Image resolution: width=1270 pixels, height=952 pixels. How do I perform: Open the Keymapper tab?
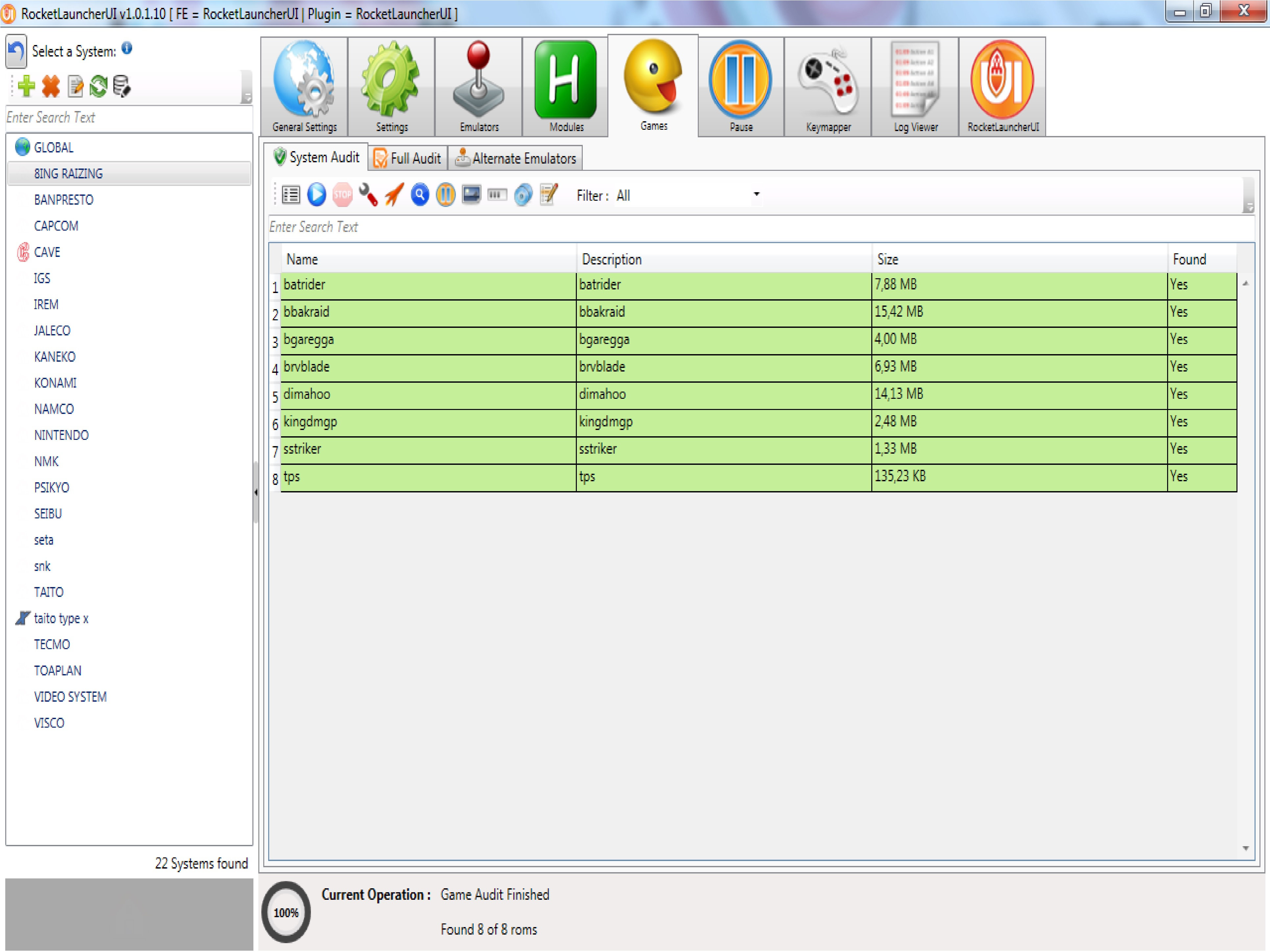pyautogui.click(x=828, y=87)
